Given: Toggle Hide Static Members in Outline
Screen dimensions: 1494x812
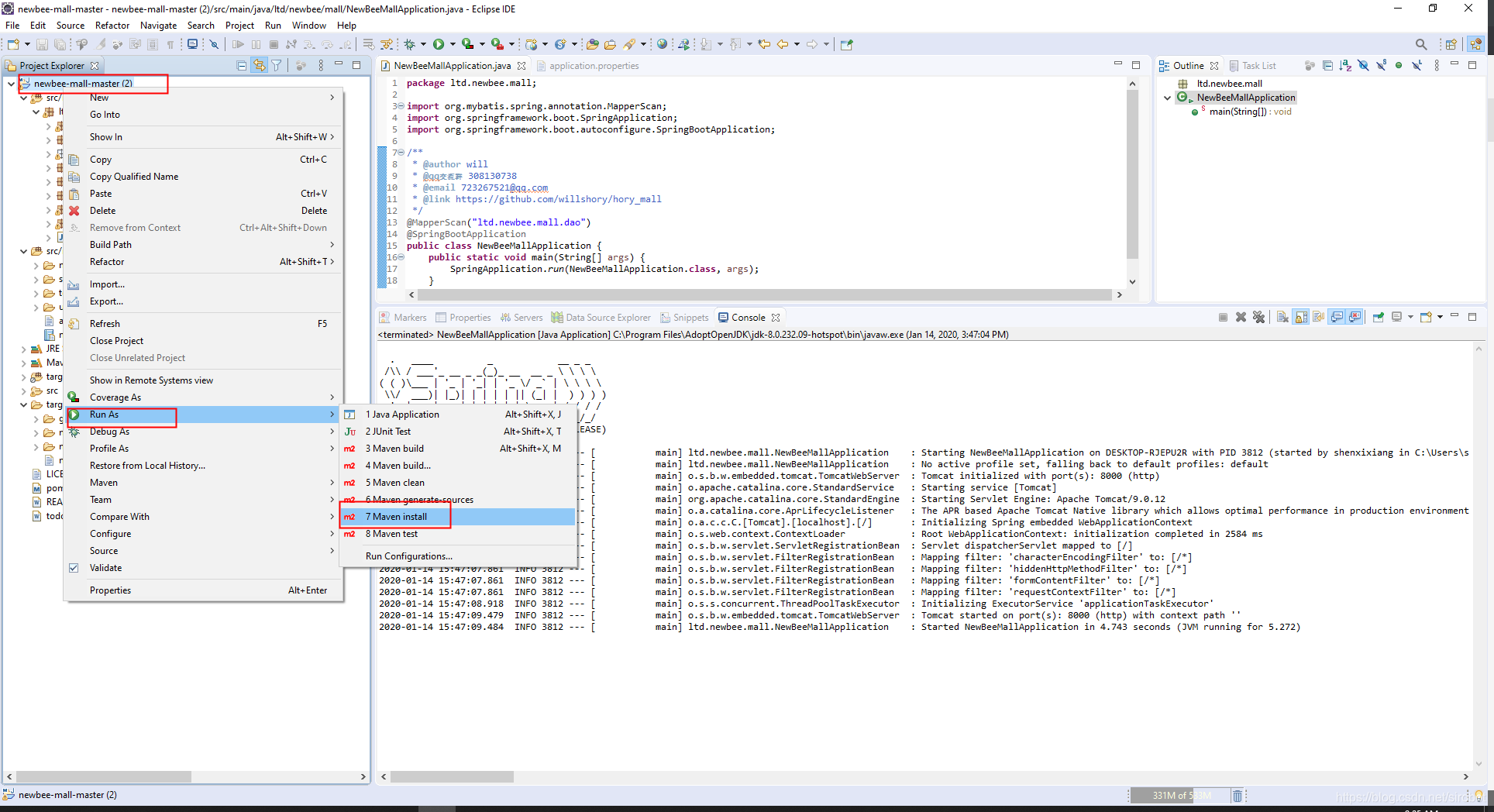Looking at the screenshot, I should (x=1381, y=66).
